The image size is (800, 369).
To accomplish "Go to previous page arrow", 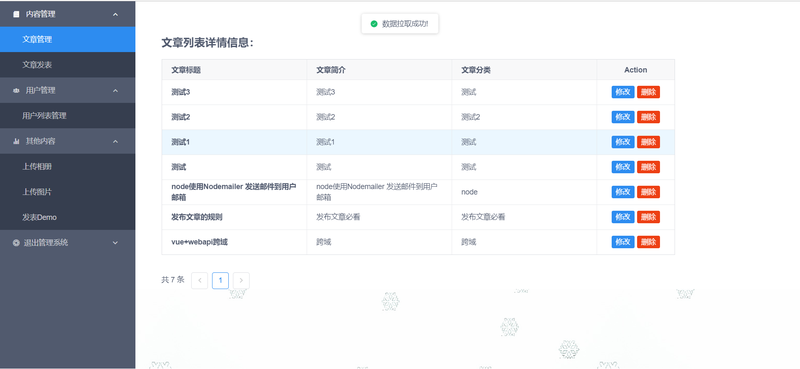I will click(199, 280).
